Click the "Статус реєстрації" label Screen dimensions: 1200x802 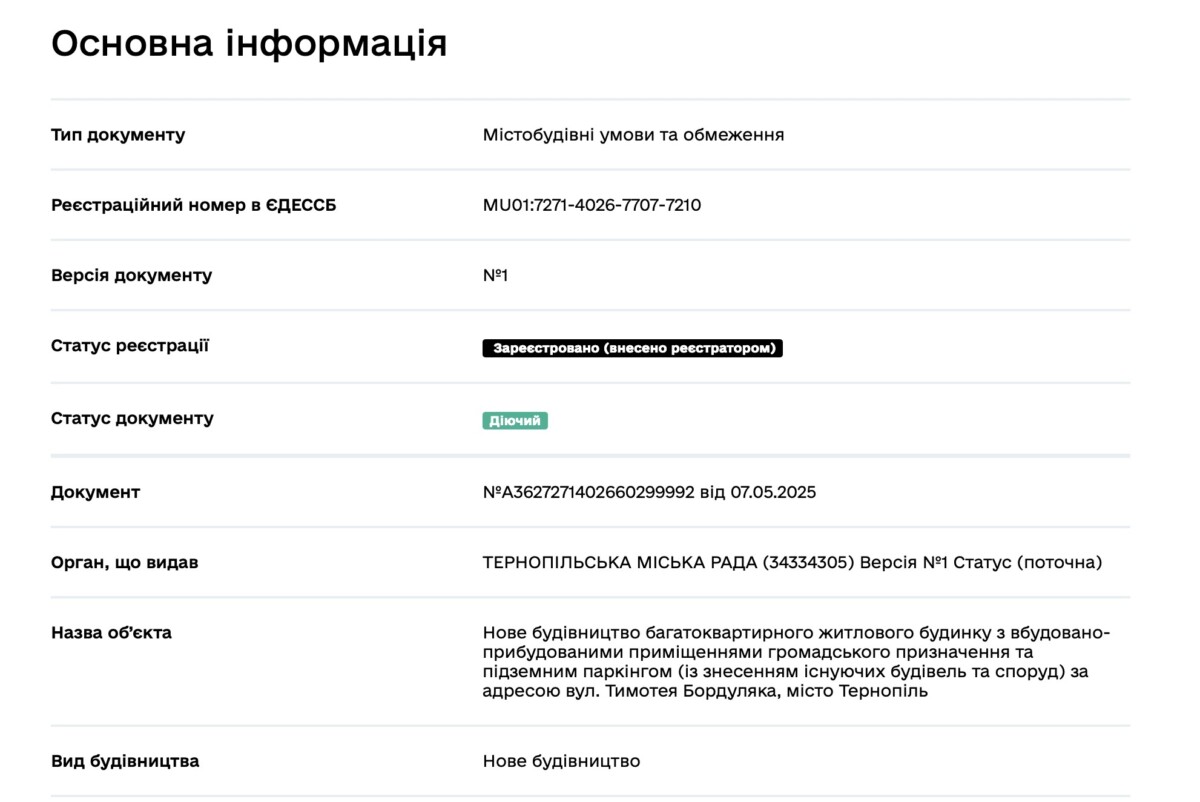[x=130, y=346]
